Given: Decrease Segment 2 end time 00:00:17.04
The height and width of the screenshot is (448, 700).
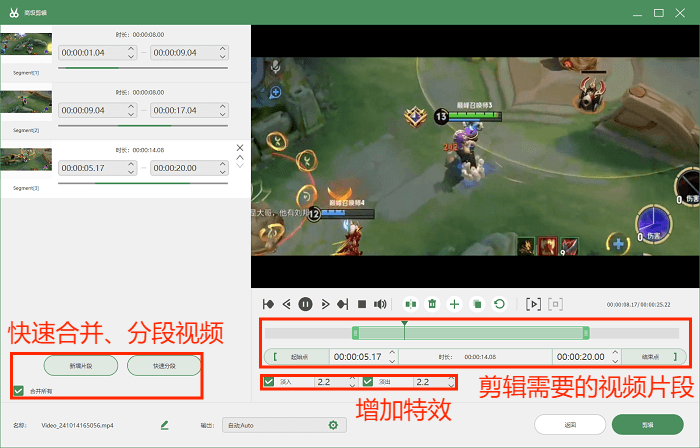Looking at the screenshot, I should (x=223, y=114).
